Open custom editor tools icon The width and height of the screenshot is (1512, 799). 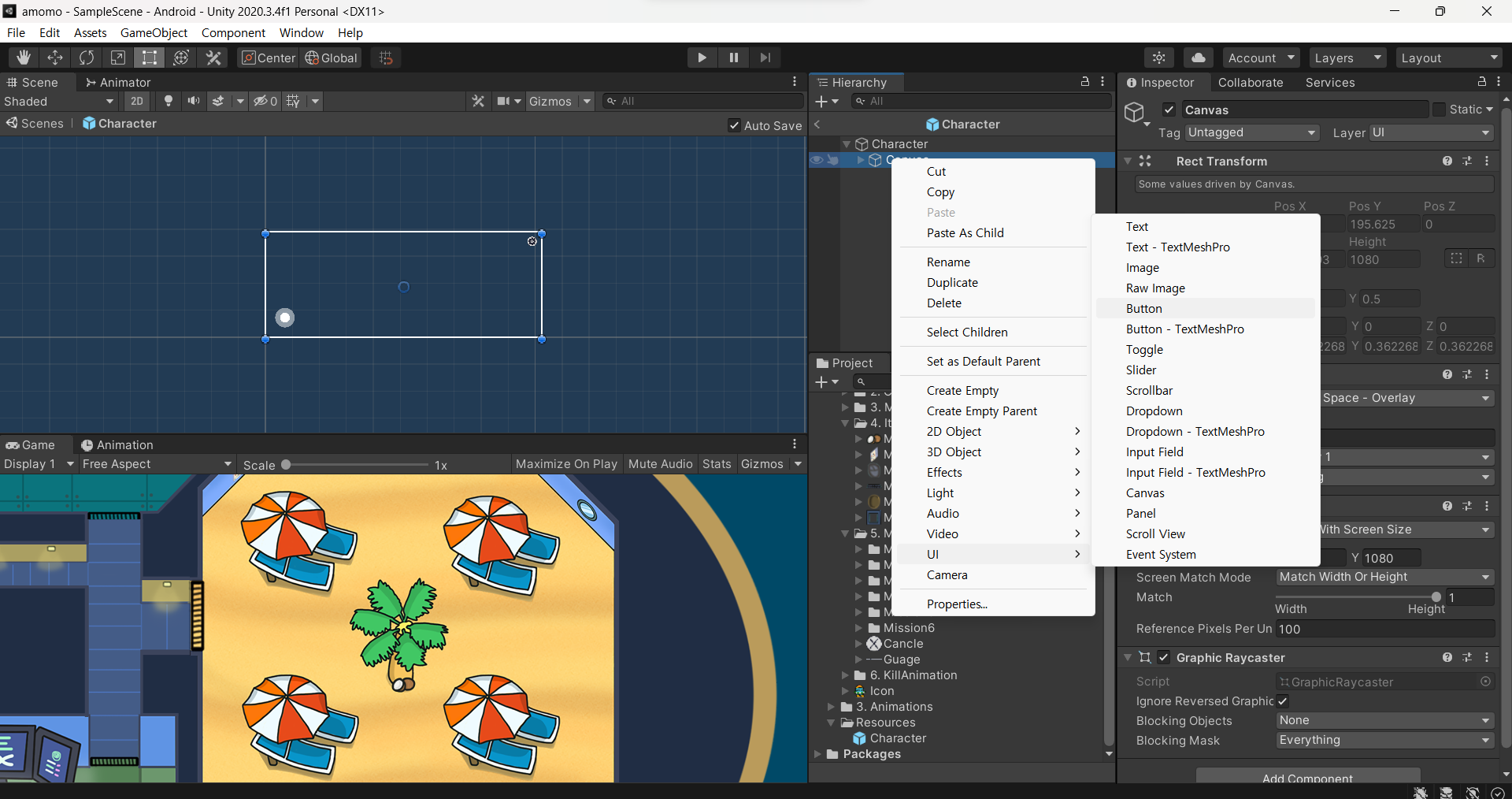click(x=213, y=58)
